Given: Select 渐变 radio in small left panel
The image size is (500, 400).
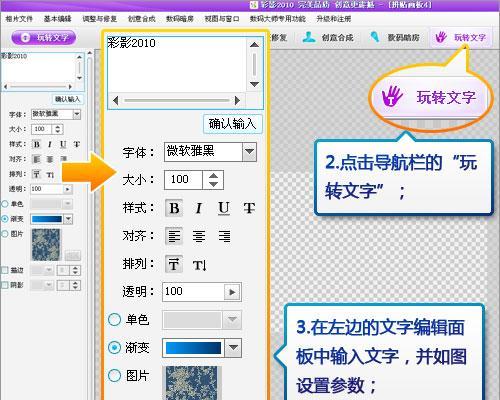Looking at the screenshot, I should coord(5,219).
